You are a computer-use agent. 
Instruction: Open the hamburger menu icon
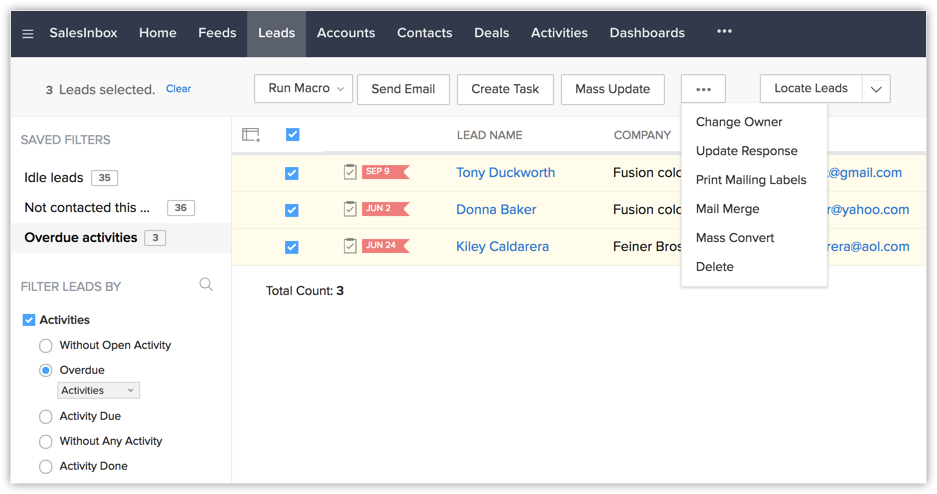point(28,34)
